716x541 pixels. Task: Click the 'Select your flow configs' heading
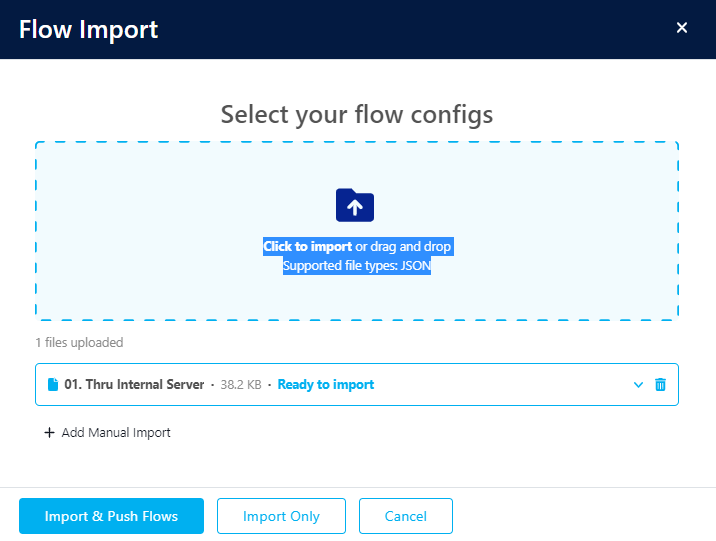(357, 114)
